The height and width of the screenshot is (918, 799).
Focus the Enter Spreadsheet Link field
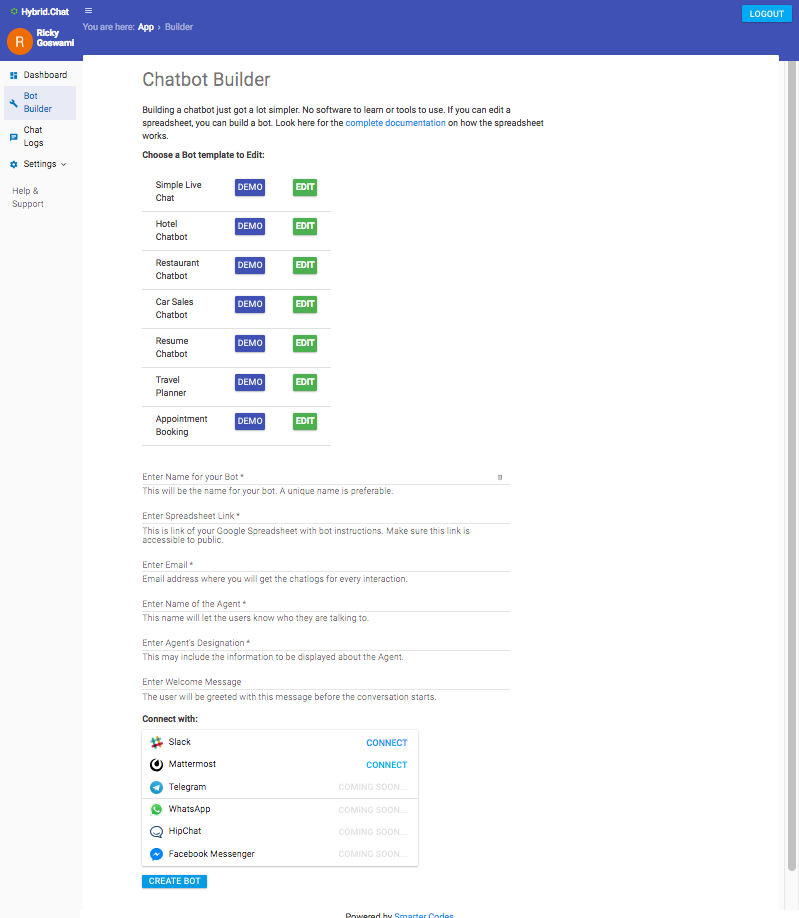325,516
